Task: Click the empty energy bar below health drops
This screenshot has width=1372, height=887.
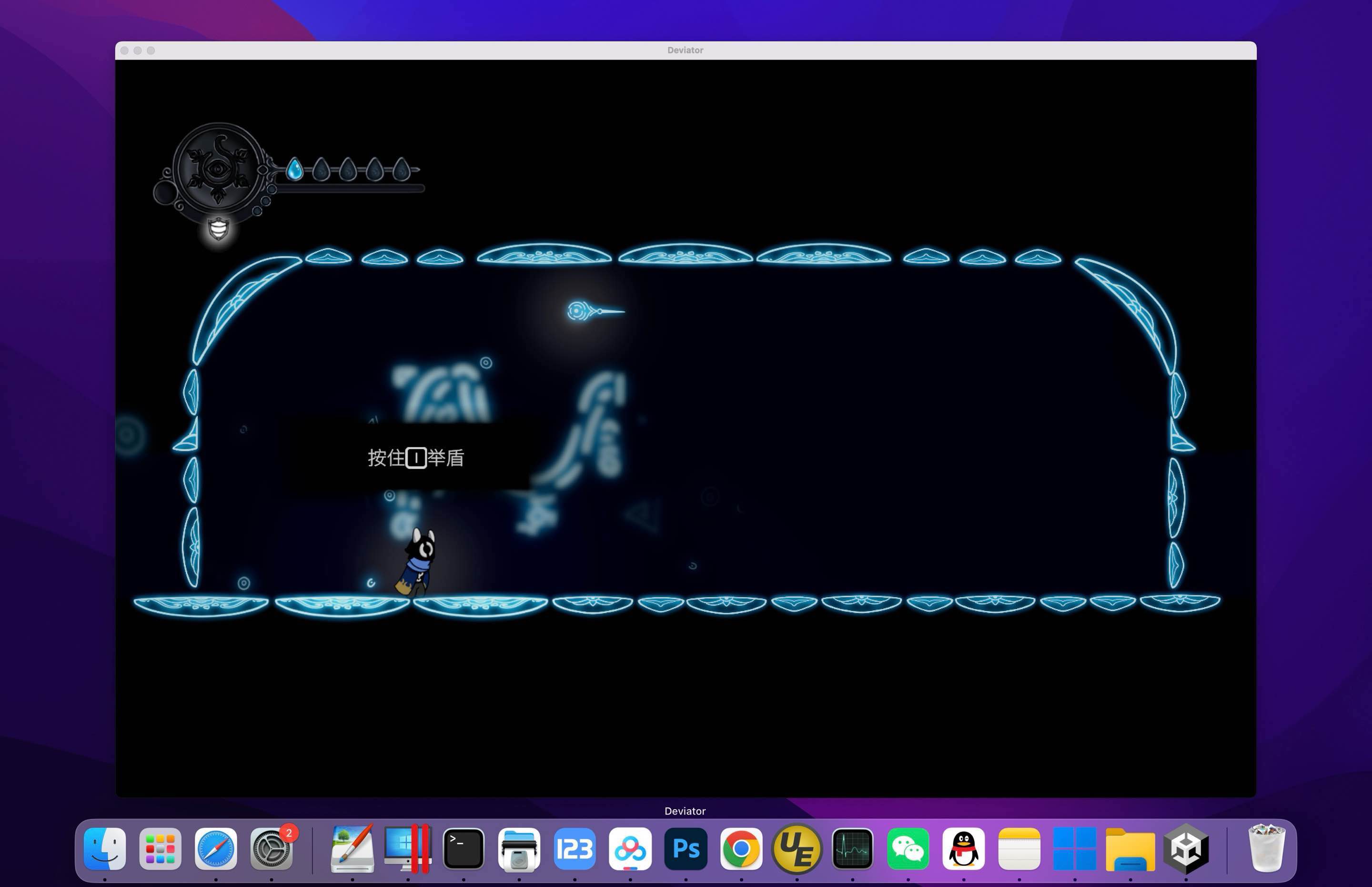Action: 350,188
